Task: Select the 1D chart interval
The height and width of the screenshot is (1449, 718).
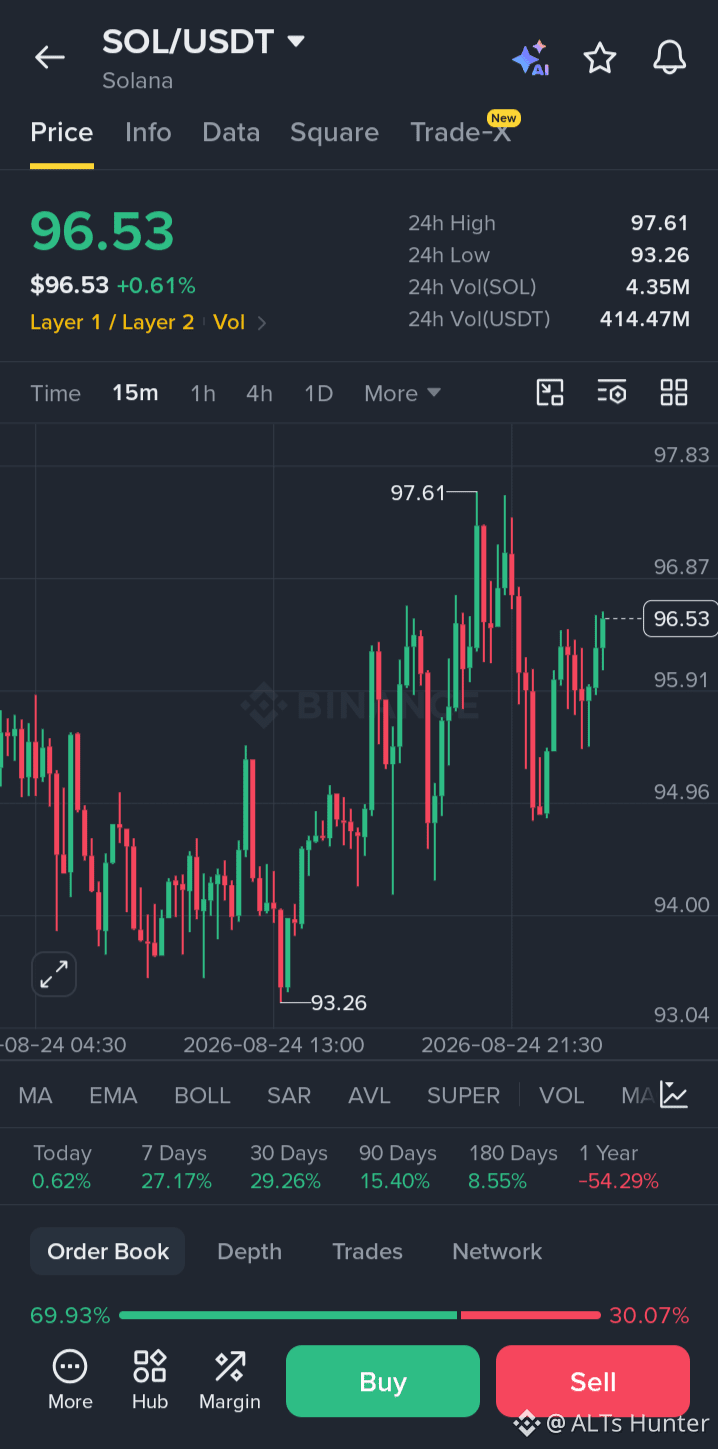Action: [x=318, y=393]
